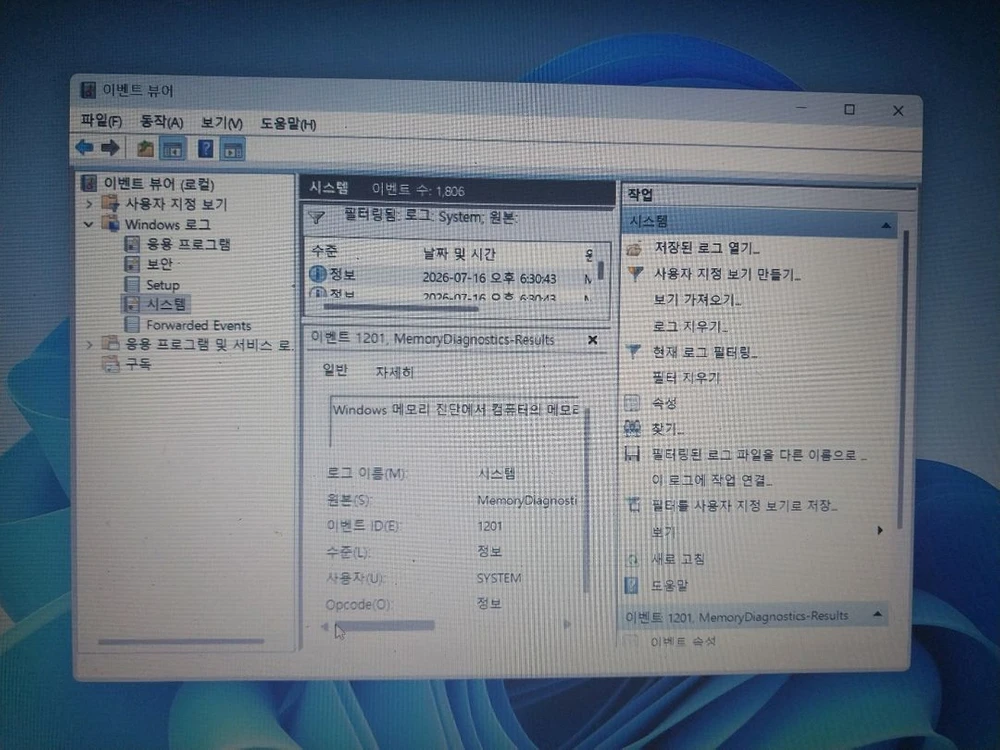This screenshot has width=1000, height=750.
Task: Click the Back arrow toolbar icon
Action: 85,147
